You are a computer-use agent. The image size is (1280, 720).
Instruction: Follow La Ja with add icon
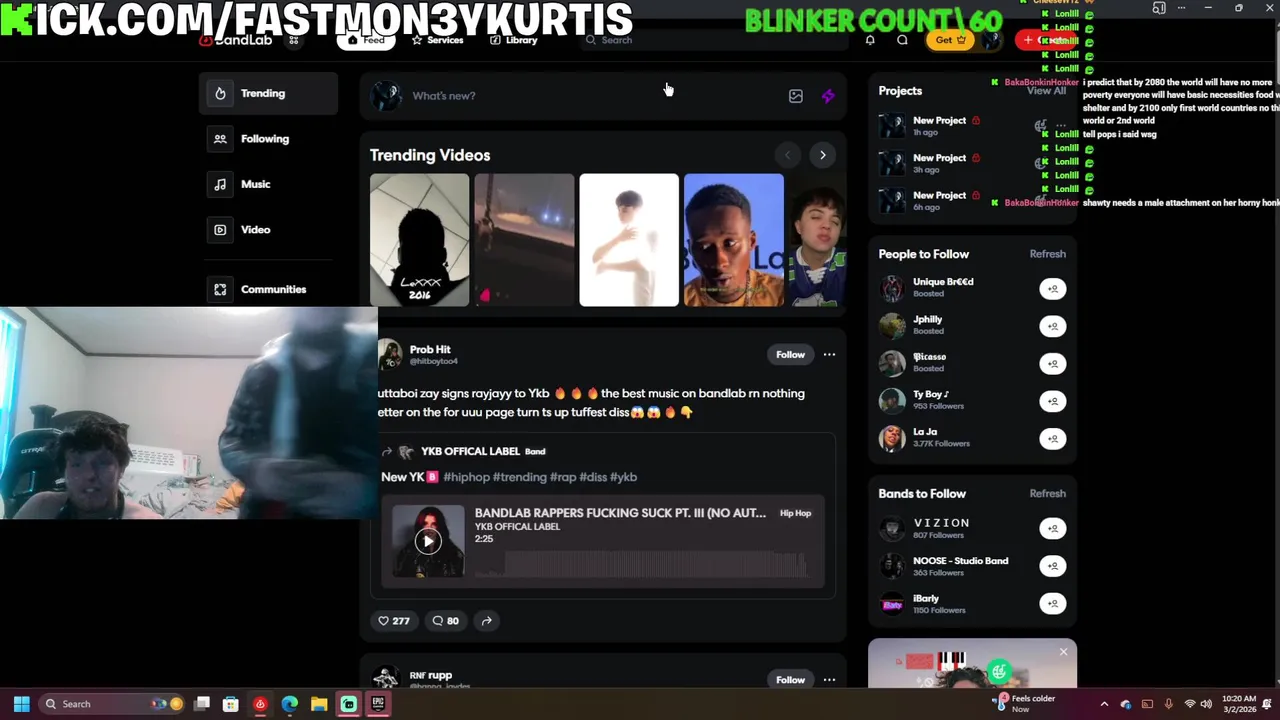pos(1053,438)
